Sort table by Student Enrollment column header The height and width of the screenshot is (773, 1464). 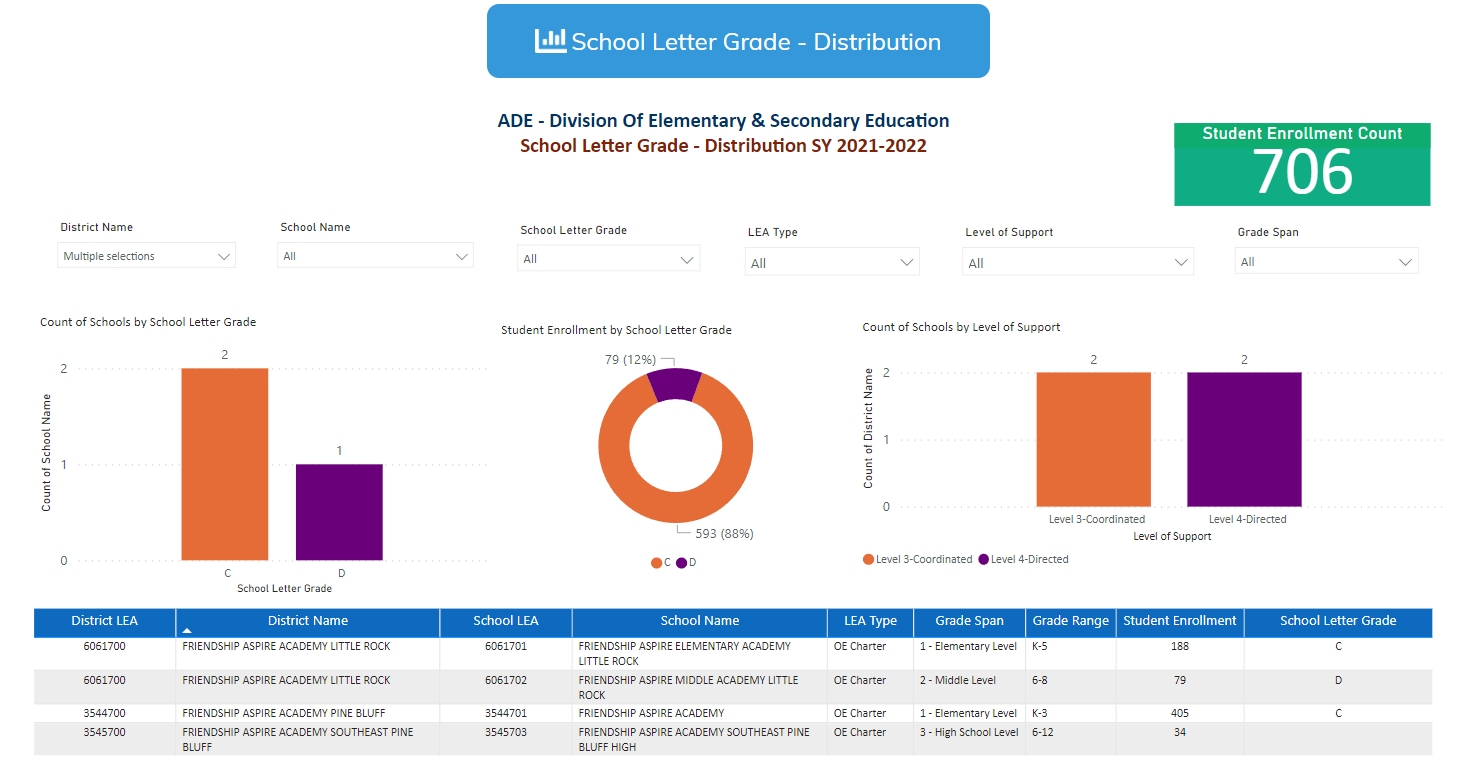click(x=1179, y=621)
